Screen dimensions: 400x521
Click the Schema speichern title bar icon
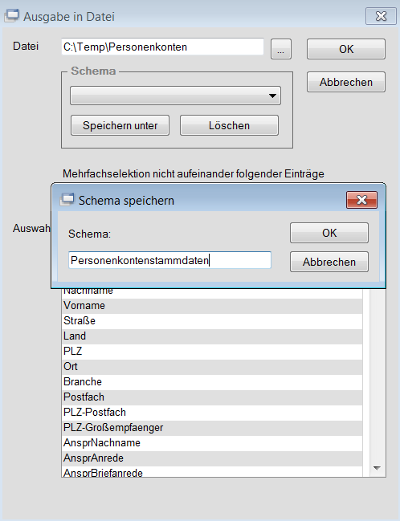[67, 200]
